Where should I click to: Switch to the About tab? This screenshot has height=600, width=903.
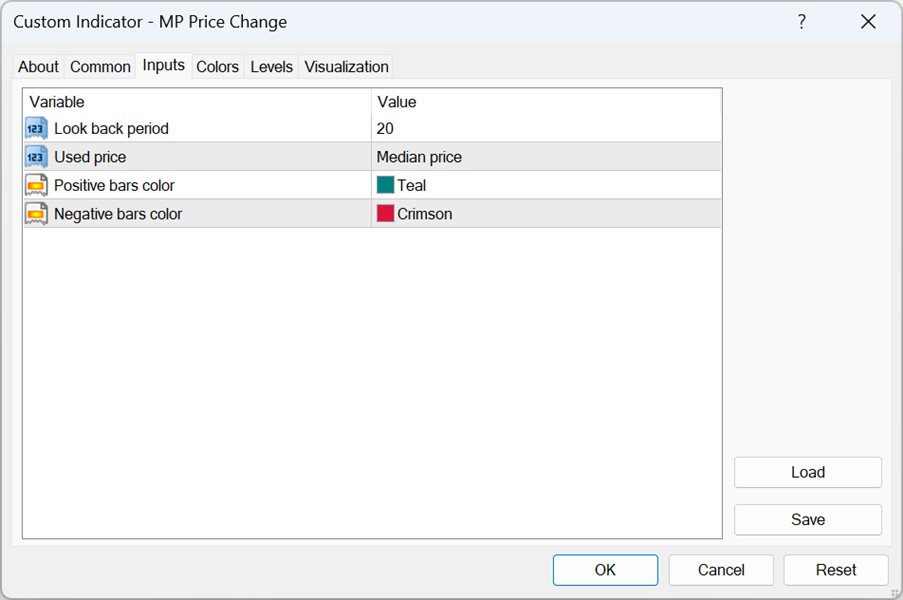coord(38,67)
